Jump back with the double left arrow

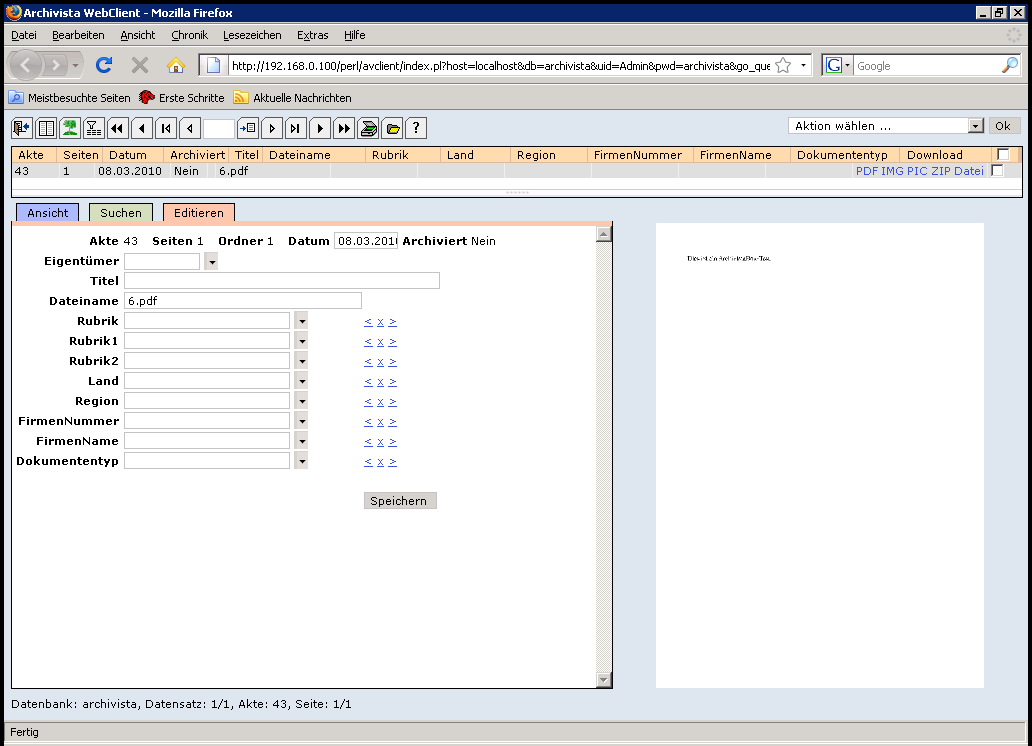tap(118, 128)
